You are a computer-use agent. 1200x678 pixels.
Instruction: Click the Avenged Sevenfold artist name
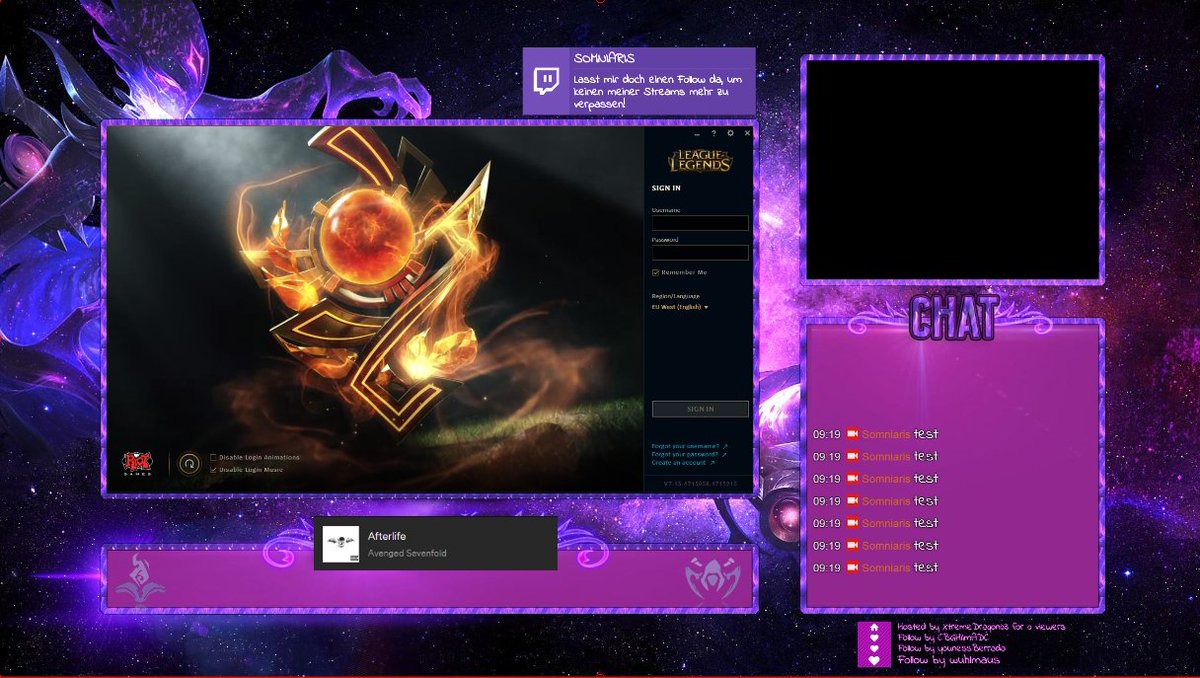coord(407,553)
